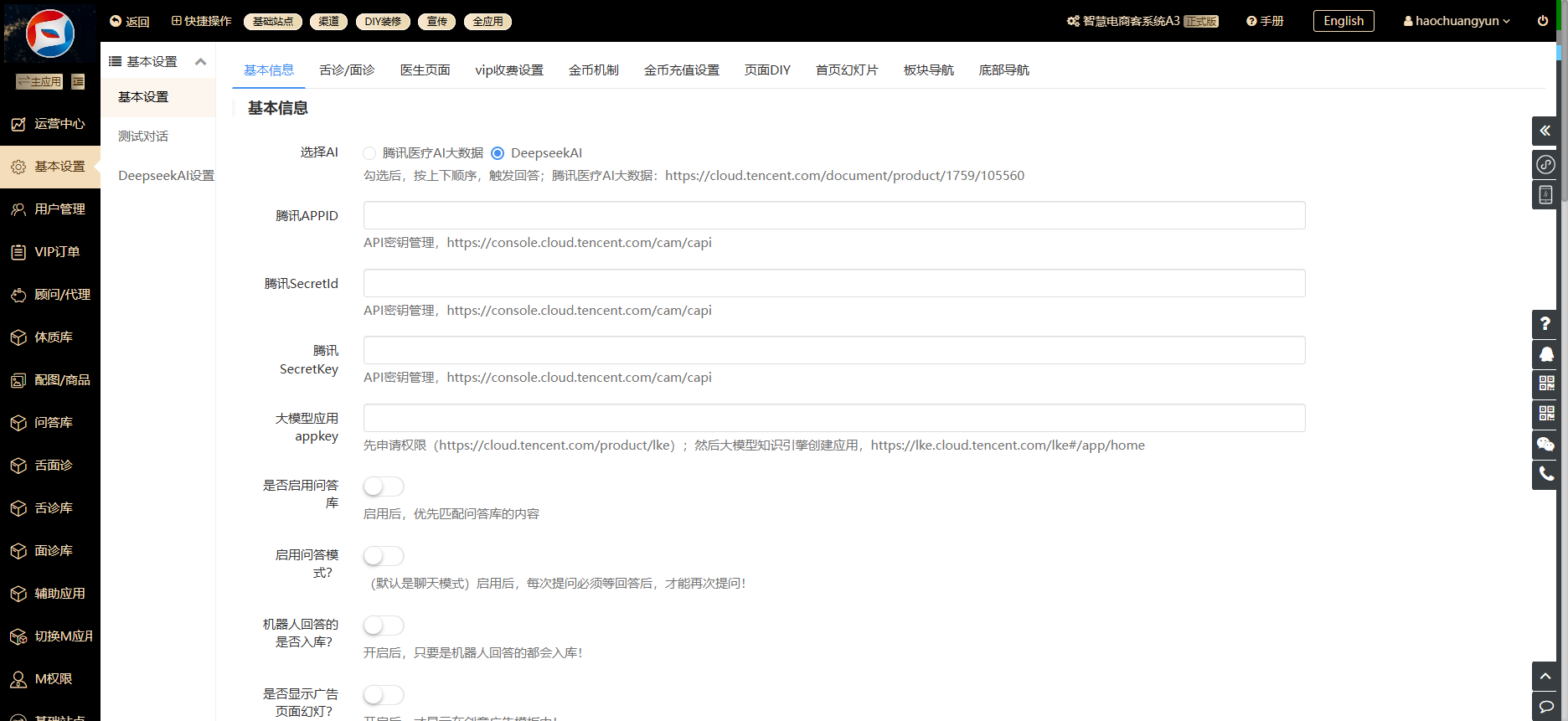1568x721 pixels.
Task: Select the 腾讯医疗AI大数据 radio option
Action: (369, 153)
